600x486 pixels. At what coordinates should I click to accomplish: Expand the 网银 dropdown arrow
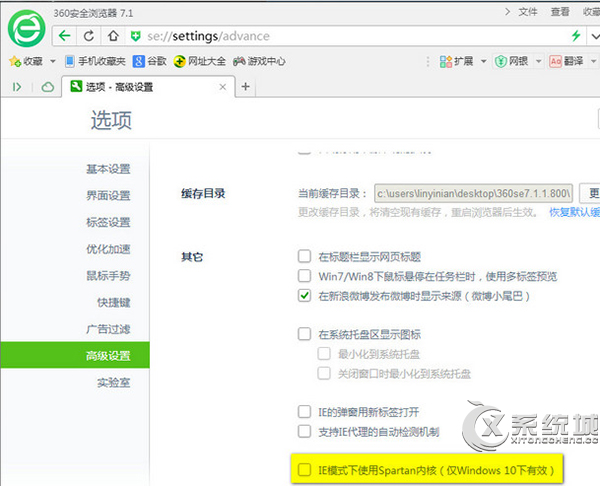(x=538, y=61)
